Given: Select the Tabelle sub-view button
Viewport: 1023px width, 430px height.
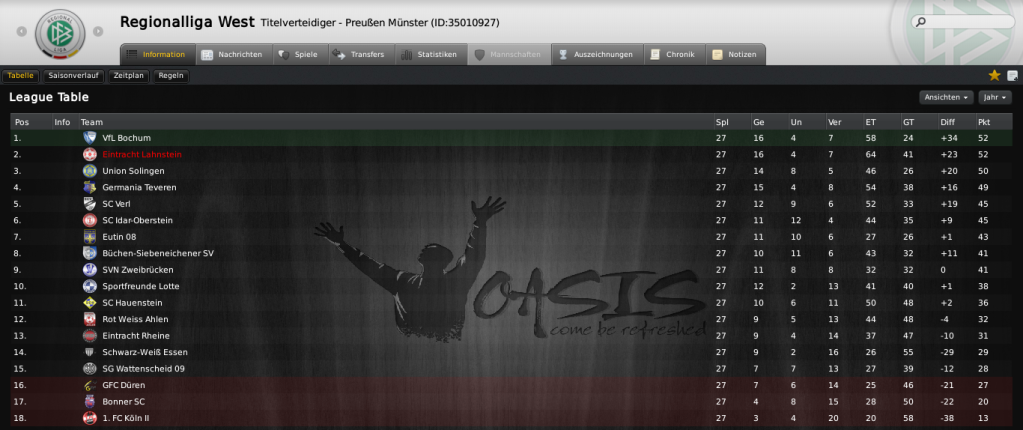Looking at the screenshot, I should (21, 76).
